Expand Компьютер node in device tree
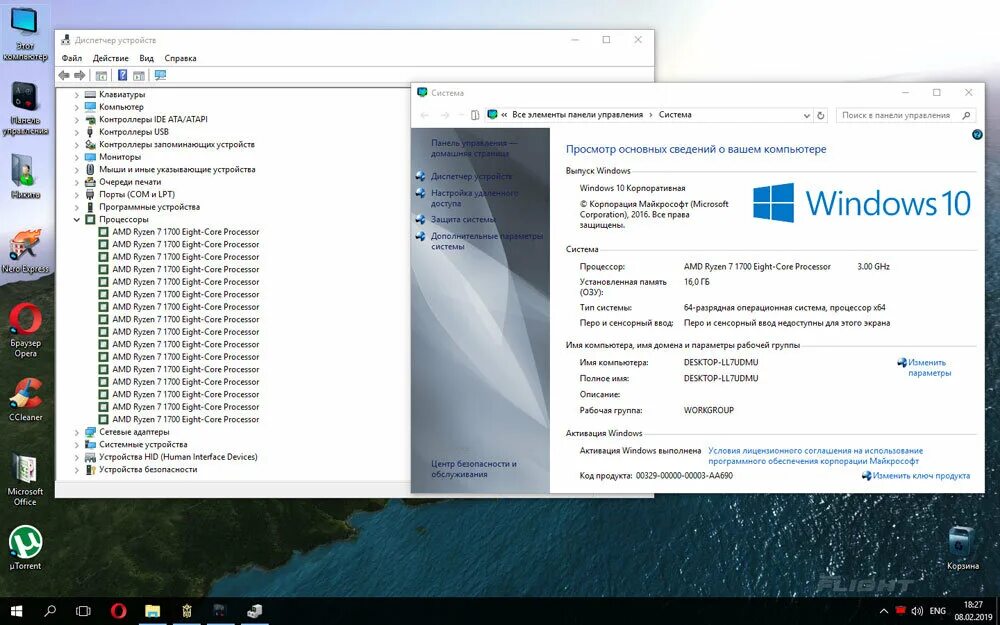 [x=77, y=107]
